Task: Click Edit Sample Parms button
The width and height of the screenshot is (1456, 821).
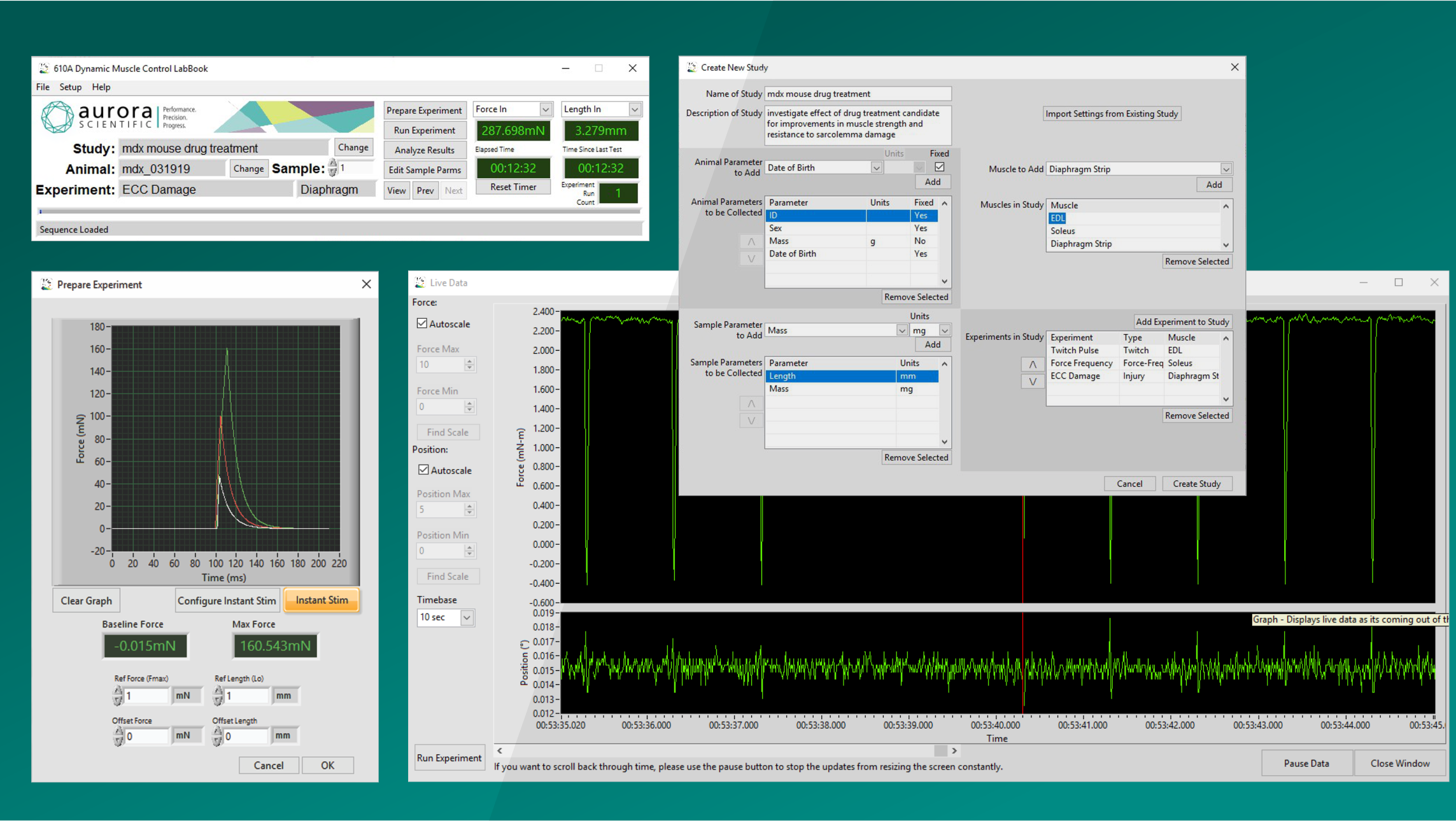Action: point(424,170)
